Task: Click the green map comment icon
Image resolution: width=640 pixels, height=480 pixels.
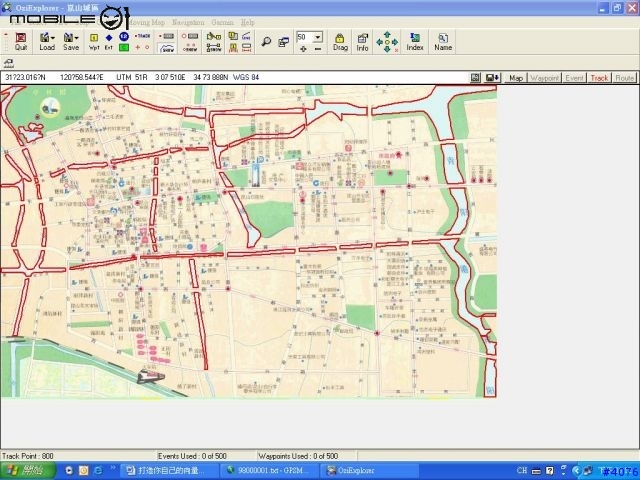Action: 124,47
